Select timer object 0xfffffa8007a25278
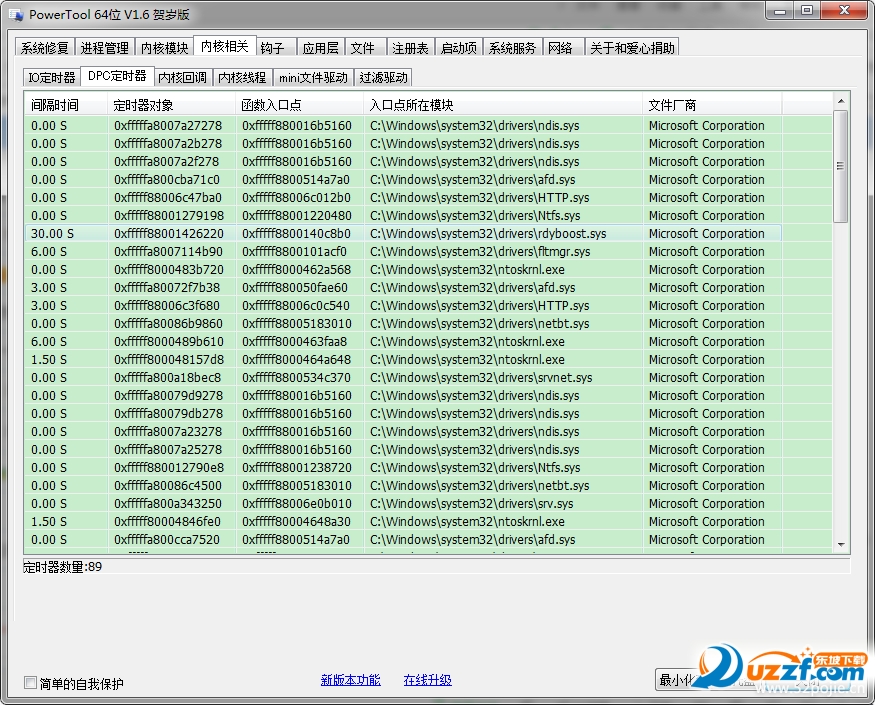This screenshot has height=705, width=875. tap(168, 449)
